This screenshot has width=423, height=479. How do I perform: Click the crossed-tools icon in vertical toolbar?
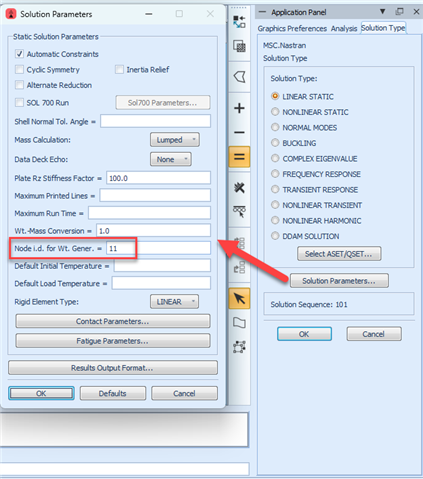(239, 188)
